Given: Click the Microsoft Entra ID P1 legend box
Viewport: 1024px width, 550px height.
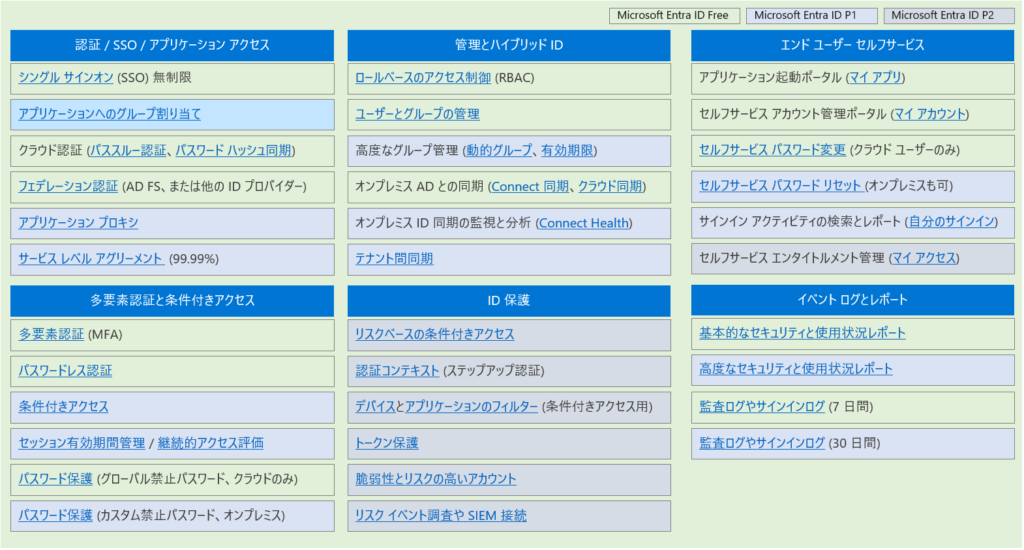Looking at the screenshot, I should [x=811, y=15].
